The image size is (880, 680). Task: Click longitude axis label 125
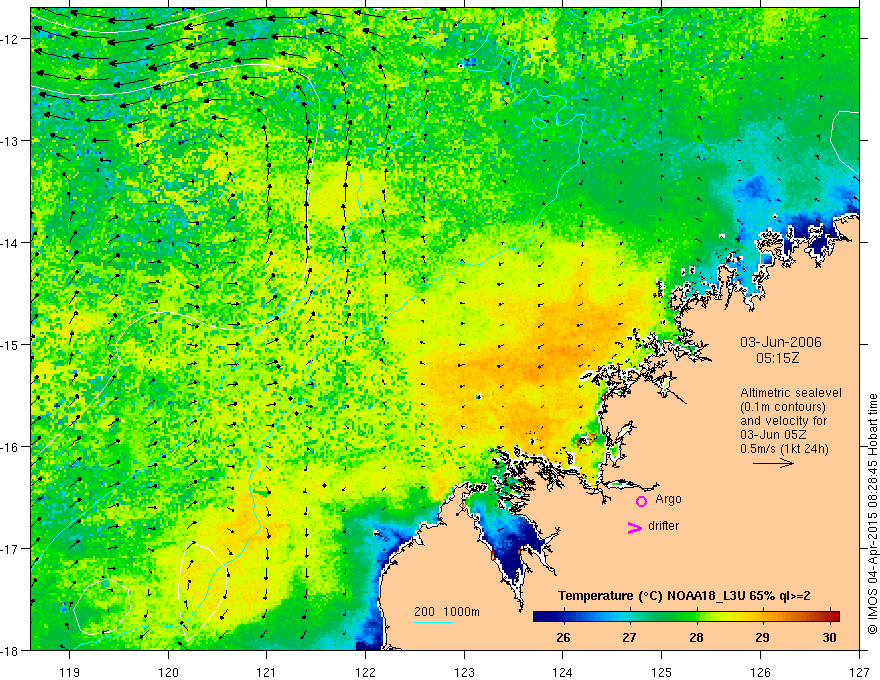(x=662, y=672)
